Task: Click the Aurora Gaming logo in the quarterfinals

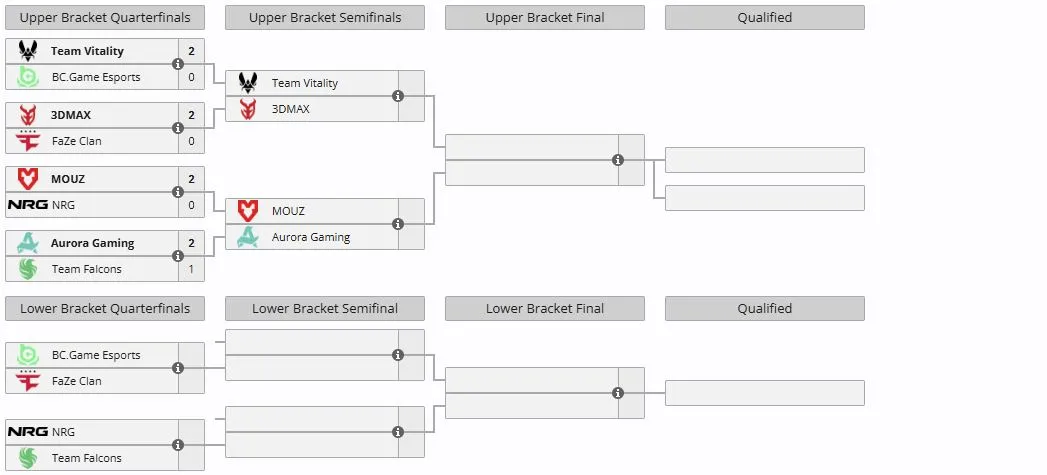Action: point(27,243)
